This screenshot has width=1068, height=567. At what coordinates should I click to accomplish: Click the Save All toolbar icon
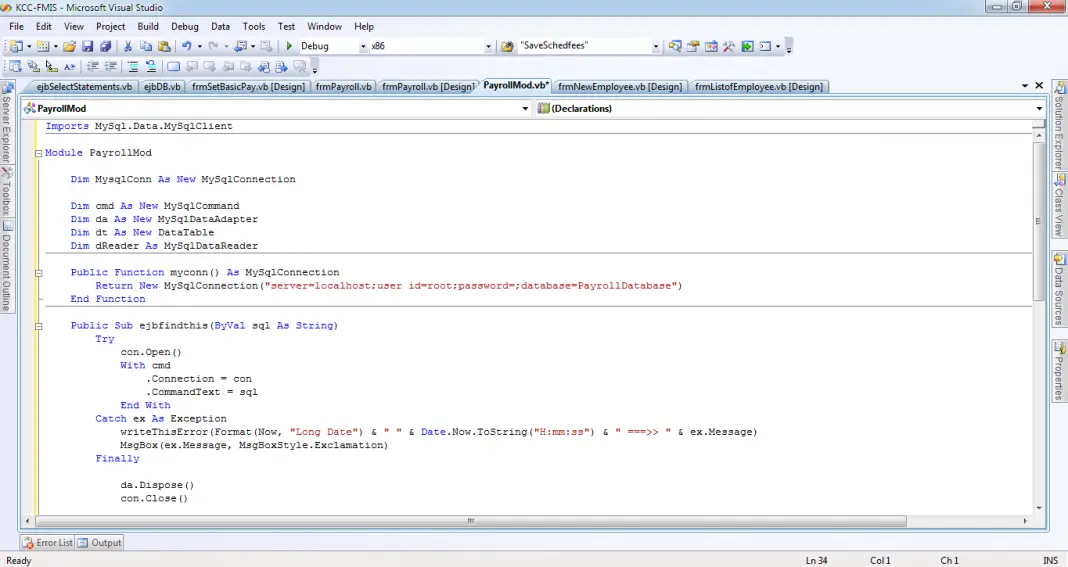tap(104, 46)
